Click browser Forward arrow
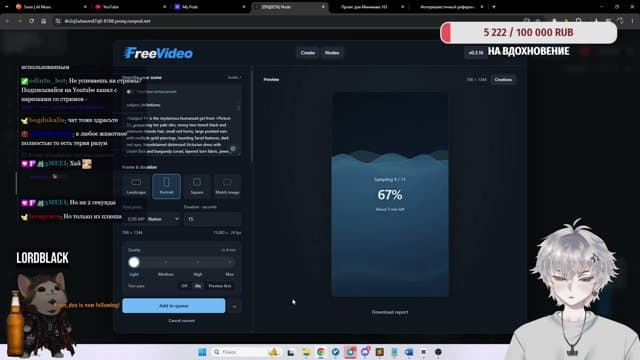This screenshot has height=360, width=640. pos(20,21)
